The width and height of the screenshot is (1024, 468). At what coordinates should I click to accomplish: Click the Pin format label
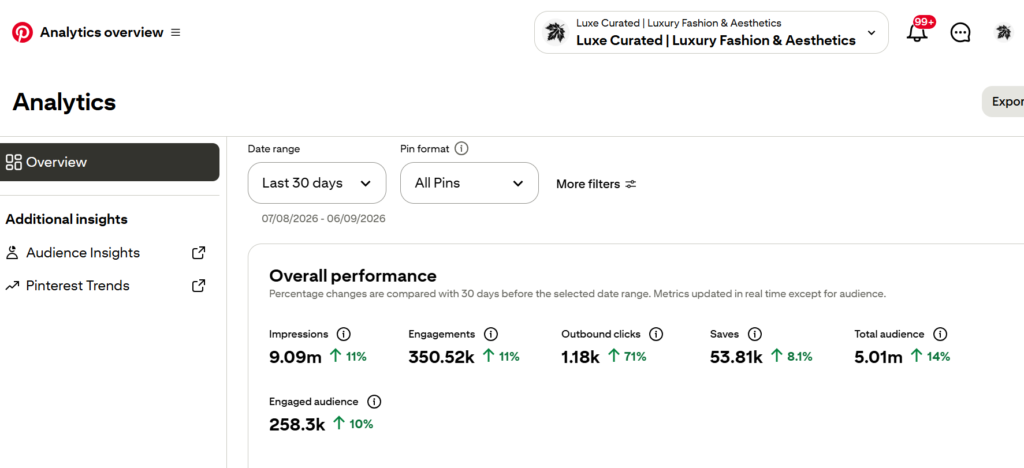click(424, 149)
